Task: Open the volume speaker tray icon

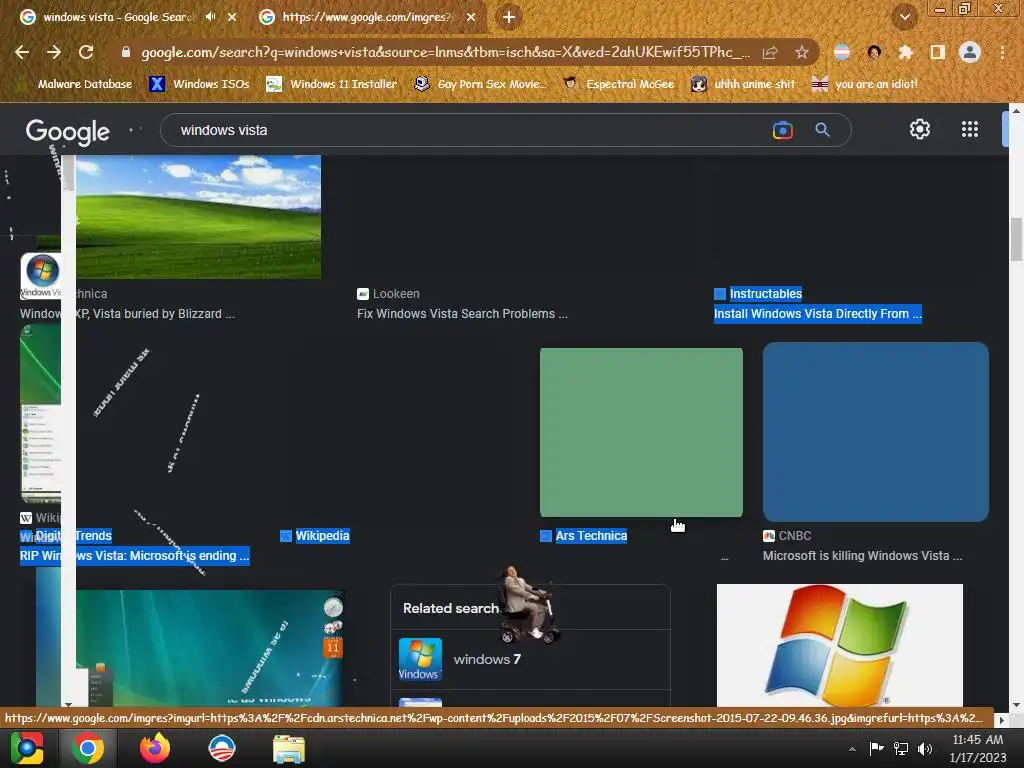Action: [x=925, y=748]
